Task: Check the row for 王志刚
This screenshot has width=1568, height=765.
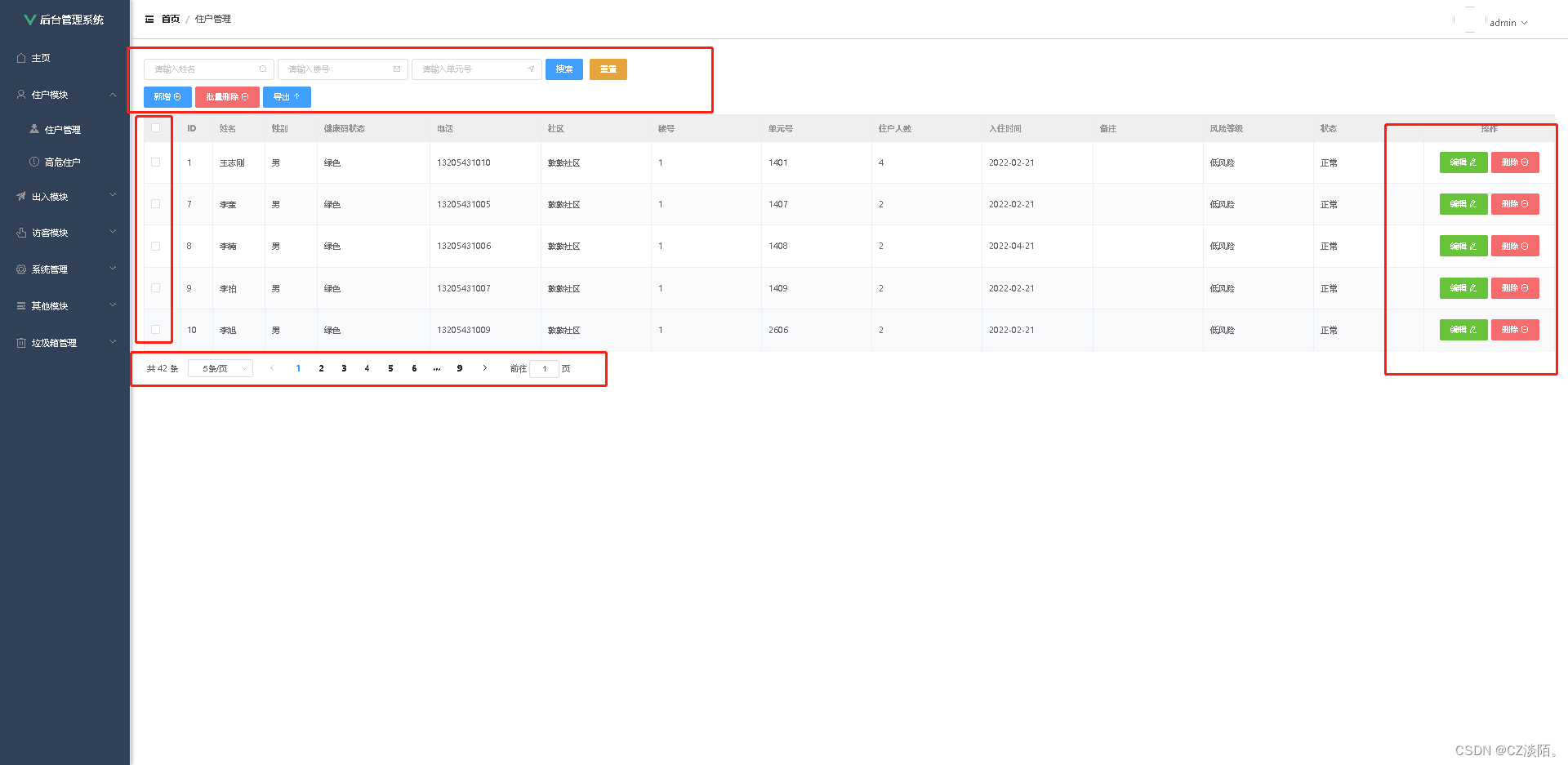Action: pyautogui.click(x=155, y=162)
